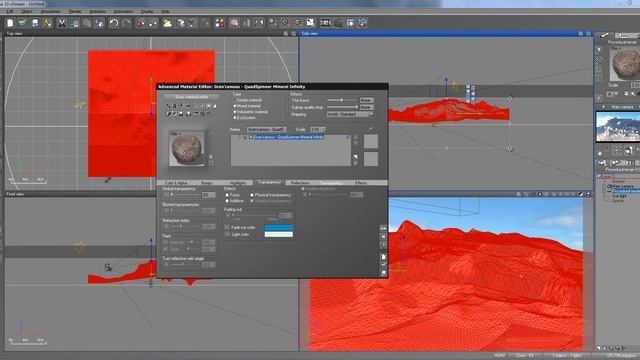Screen dimensions: 640x360
Task: Open the Object menu
Action: [x=27, y=11]
